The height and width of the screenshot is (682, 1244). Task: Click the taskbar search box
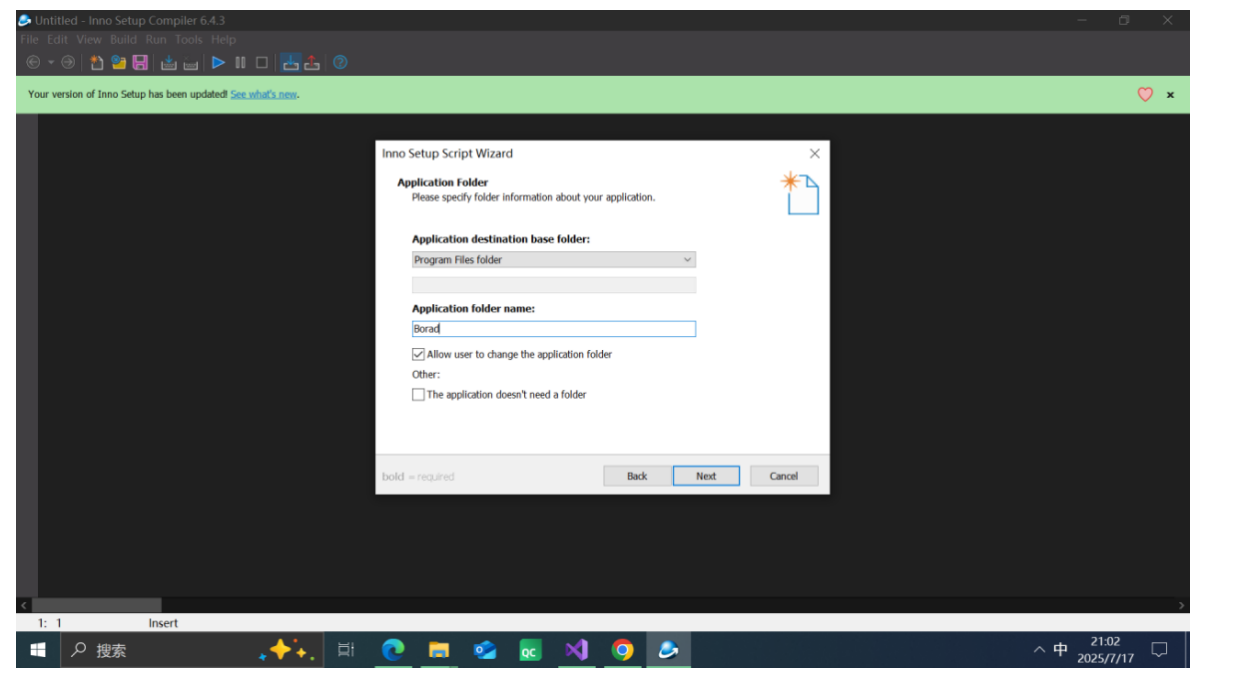192,650
